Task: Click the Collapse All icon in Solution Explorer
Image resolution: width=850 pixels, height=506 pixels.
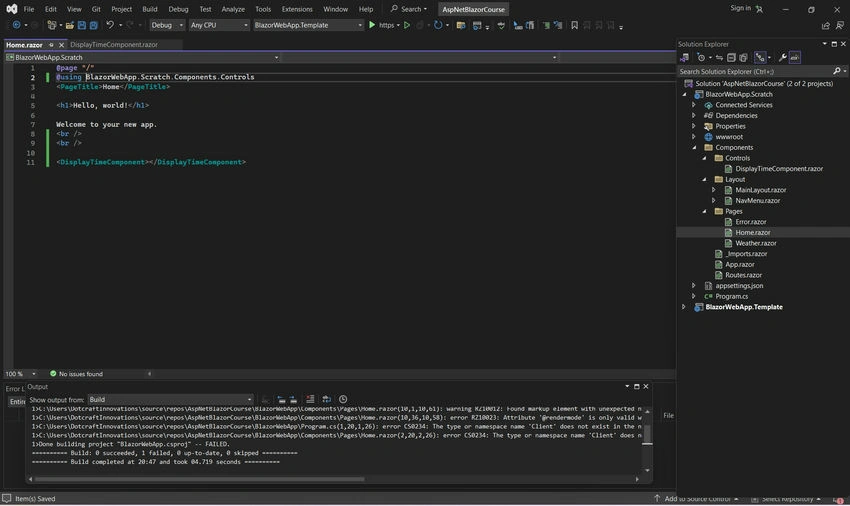Action: (731, 57)
